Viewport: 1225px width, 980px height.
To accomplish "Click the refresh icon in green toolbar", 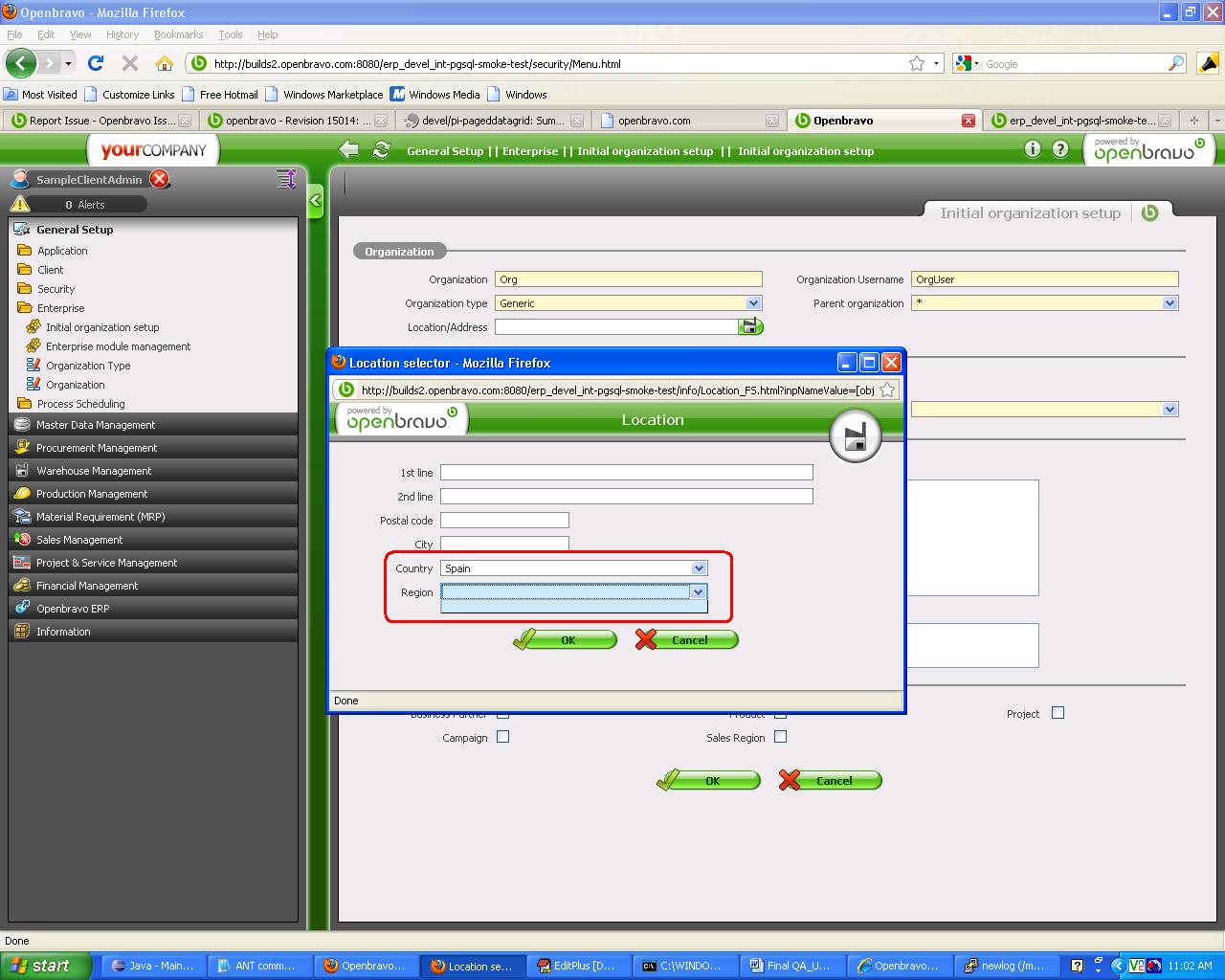I will click(x=382, y=150).
